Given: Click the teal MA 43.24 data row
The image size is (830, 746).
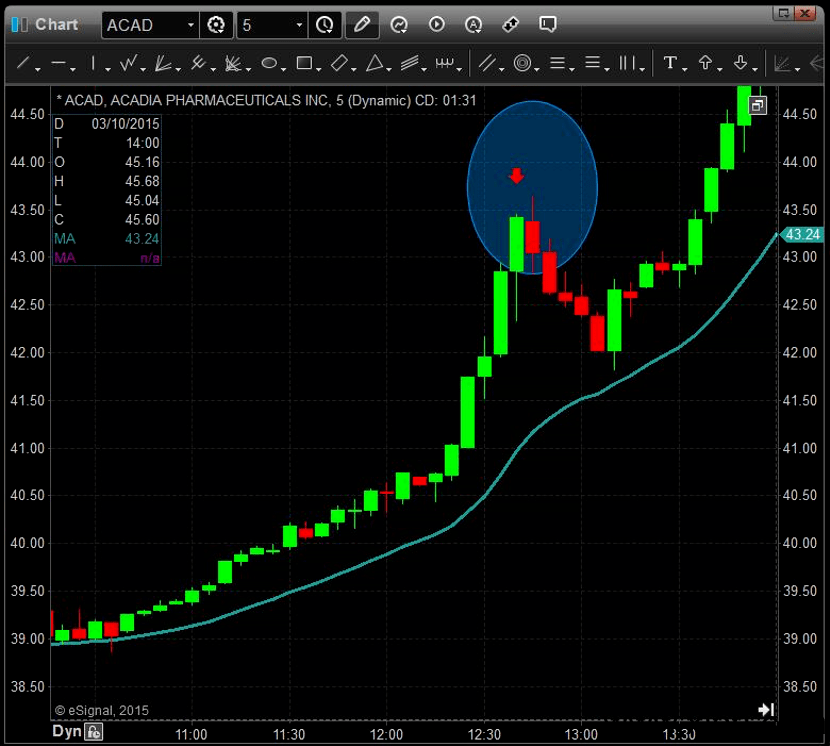Looking at the screenshot, I should (x=106, y=239).
